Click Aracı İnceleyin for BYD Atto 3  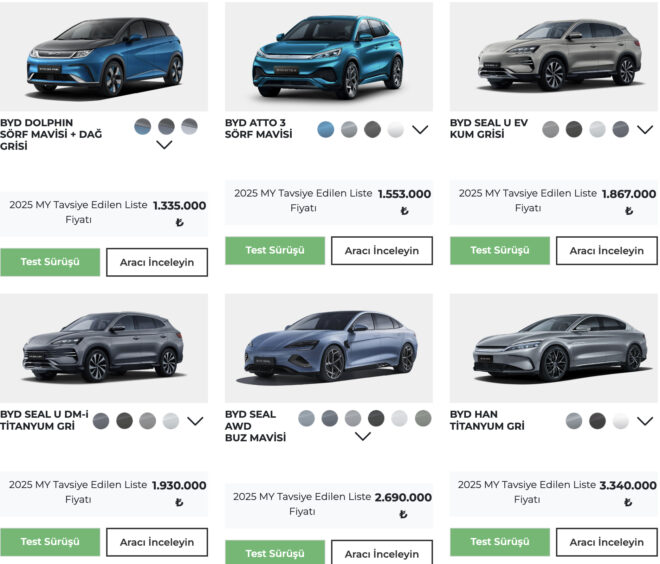coord(382,251)
